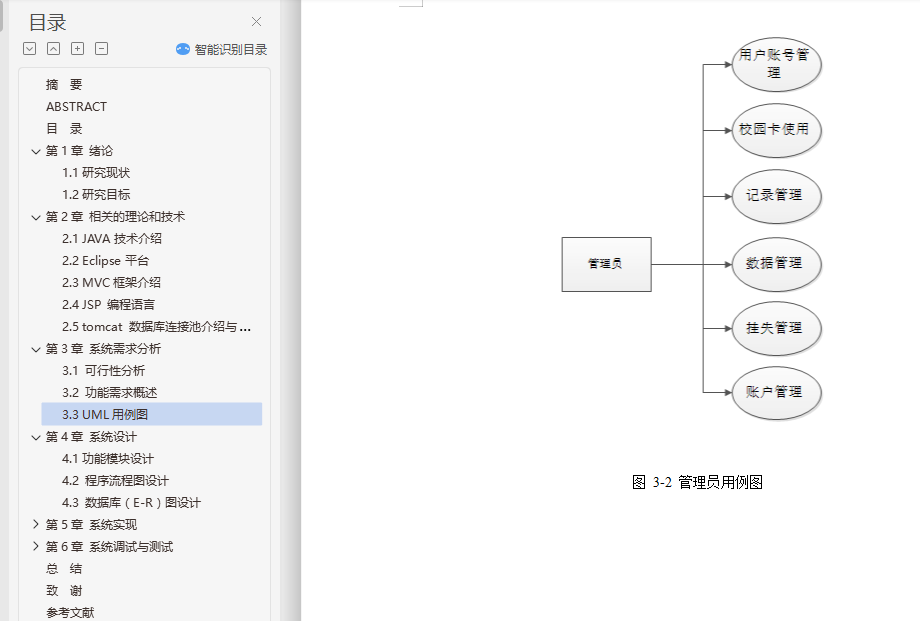Click the 用户账号管理 ellipse in diagram
The height and width of the screenshot is (621, 920).
pyautogui.click(x=776, y=64)
